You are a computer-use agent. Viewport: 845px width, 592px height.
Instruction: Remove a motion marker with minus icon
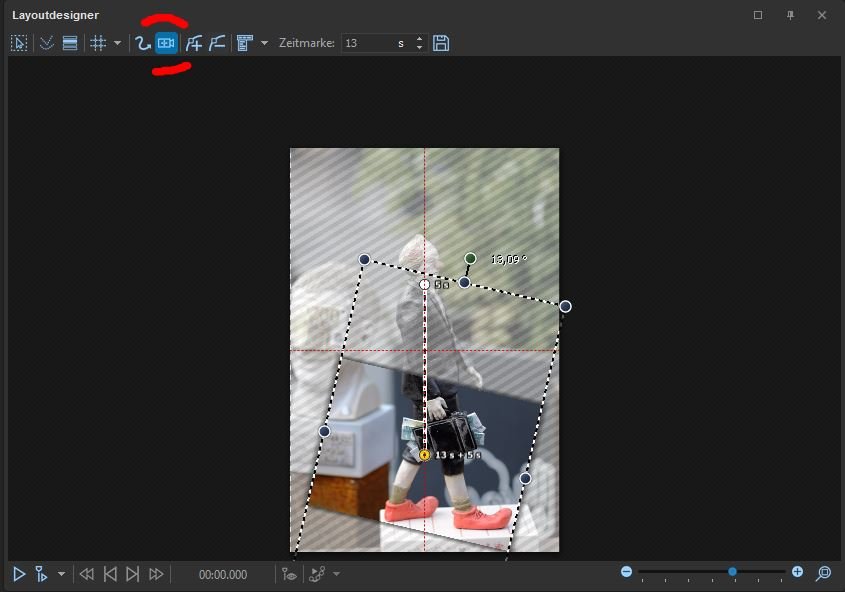(216, 43)
